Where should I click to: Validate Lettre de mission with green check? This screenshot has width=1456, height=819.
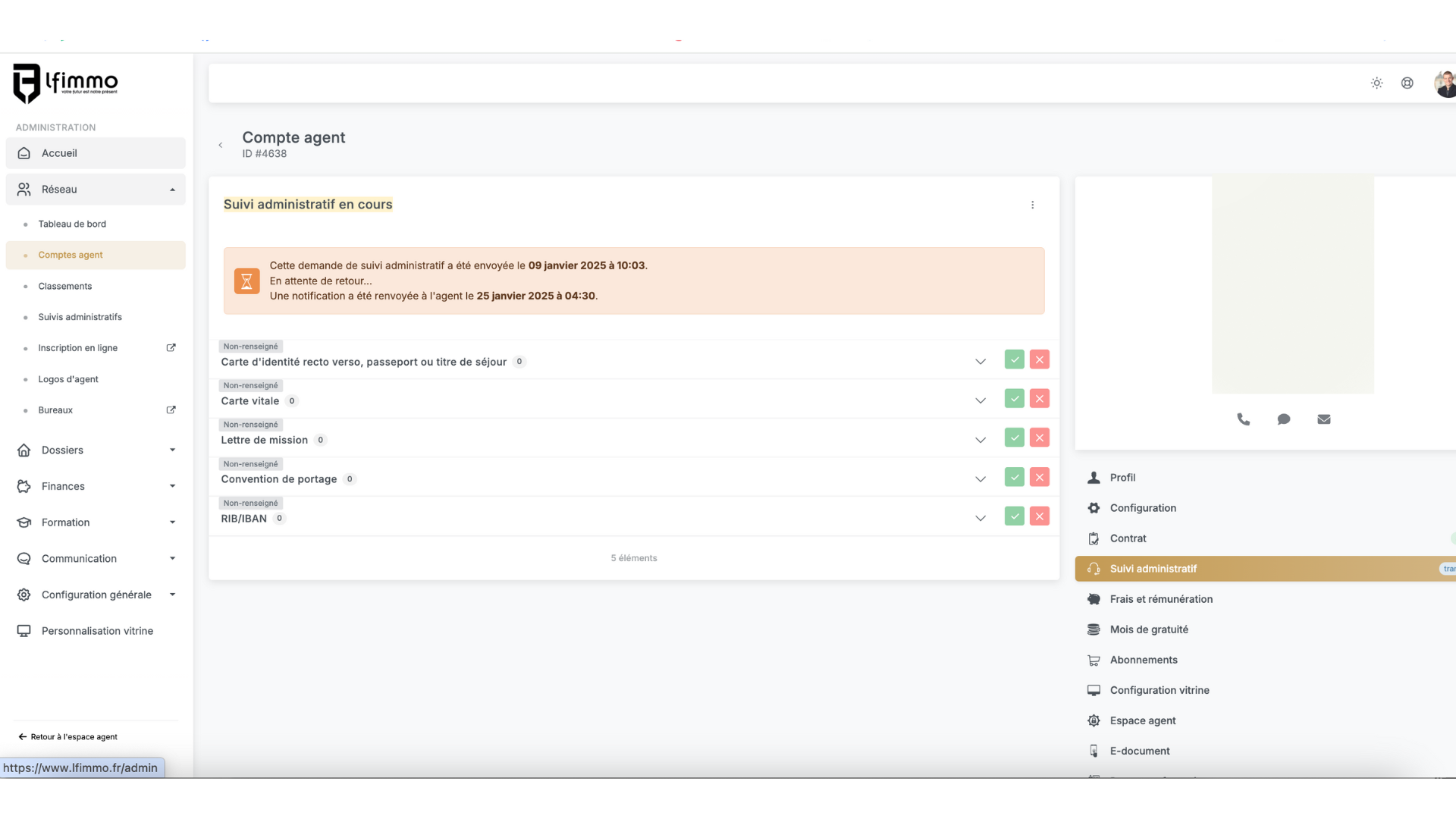point(1014,438)
